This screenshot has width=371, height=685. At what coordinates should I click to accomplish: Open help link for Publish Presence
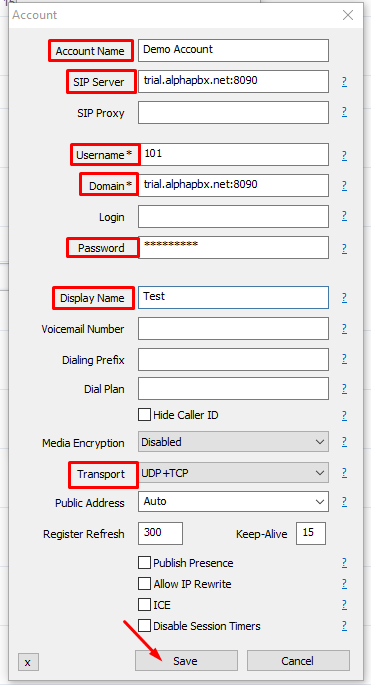[344, 563]
